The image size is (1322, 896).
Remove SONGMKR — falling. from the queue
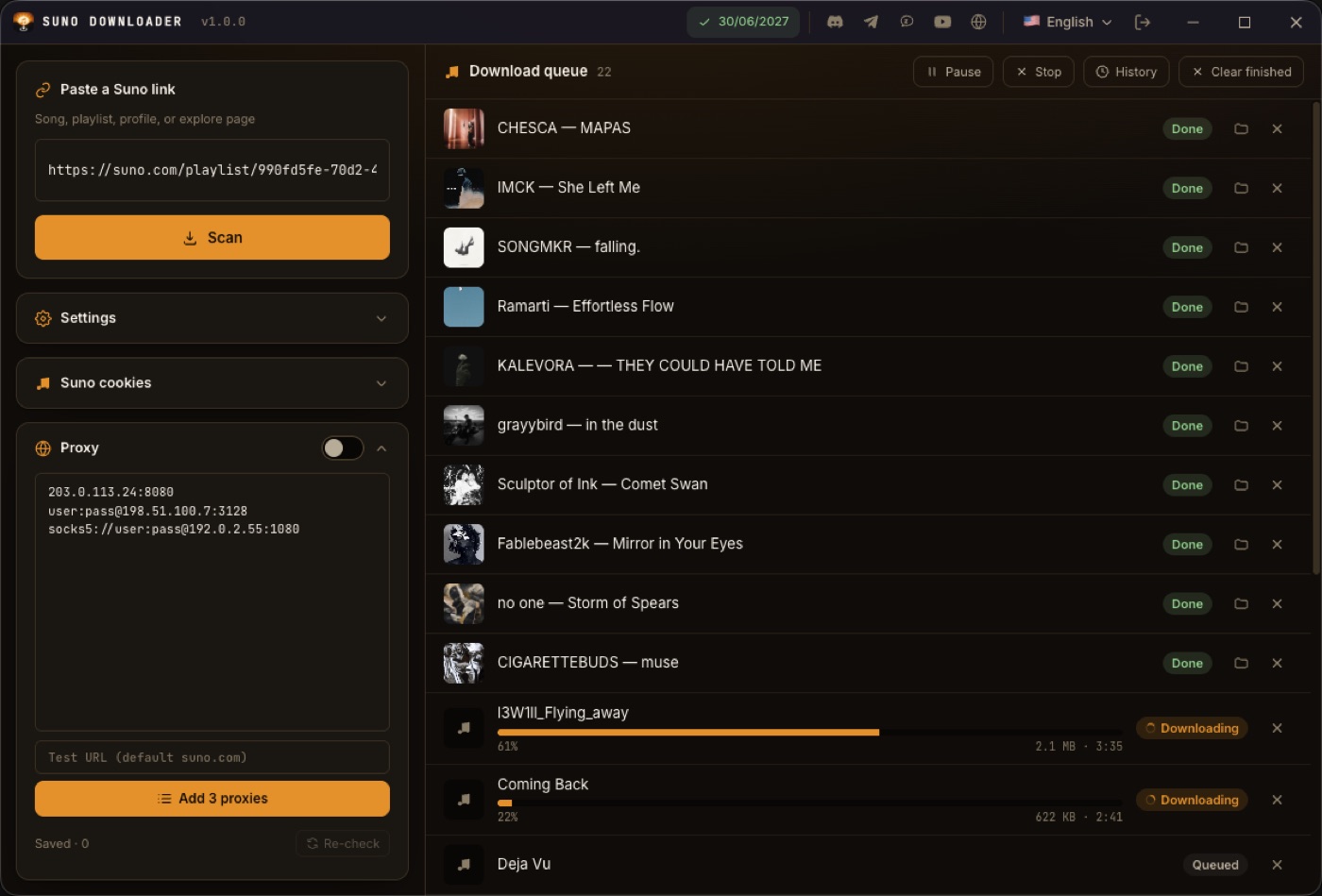click(1277, 247)
